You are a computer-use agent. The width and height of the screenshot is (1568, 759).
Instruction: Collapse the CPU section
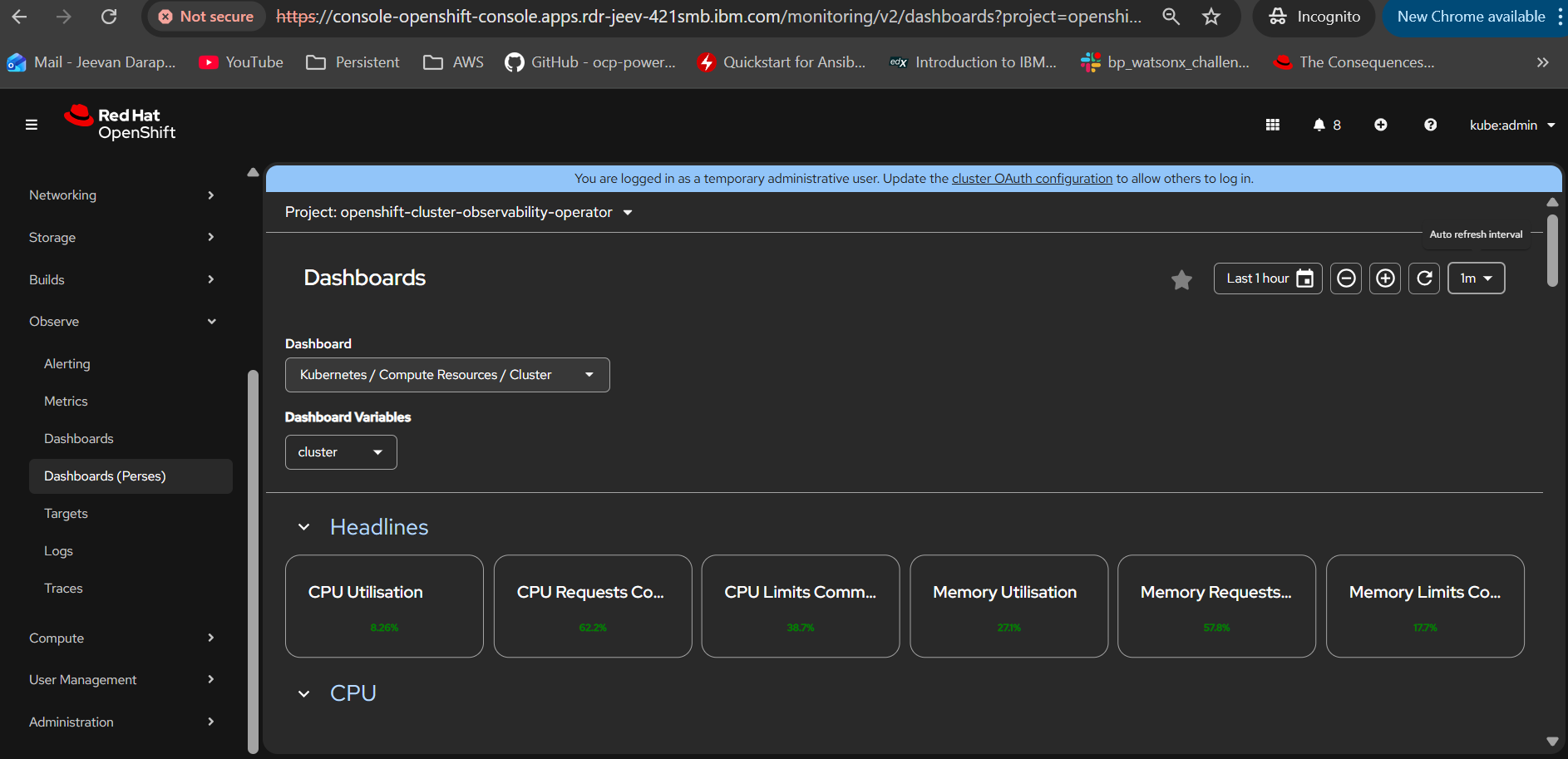tap(304, 693)
